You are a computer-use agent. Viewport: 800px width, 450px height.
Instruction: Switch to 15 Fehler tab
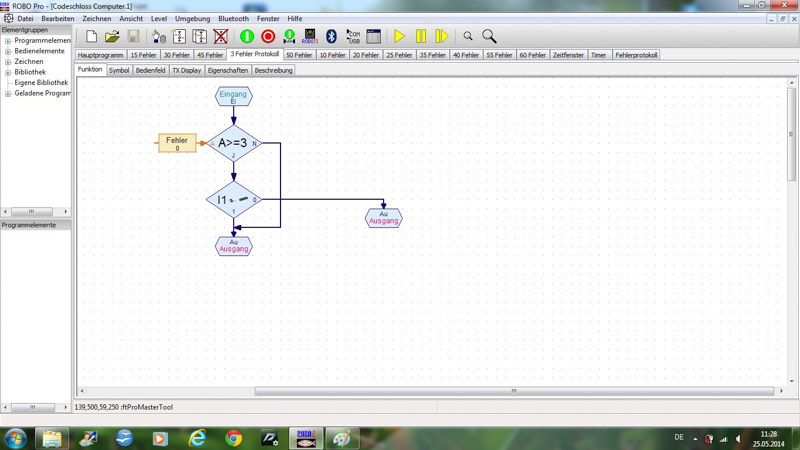pos(143,55)
